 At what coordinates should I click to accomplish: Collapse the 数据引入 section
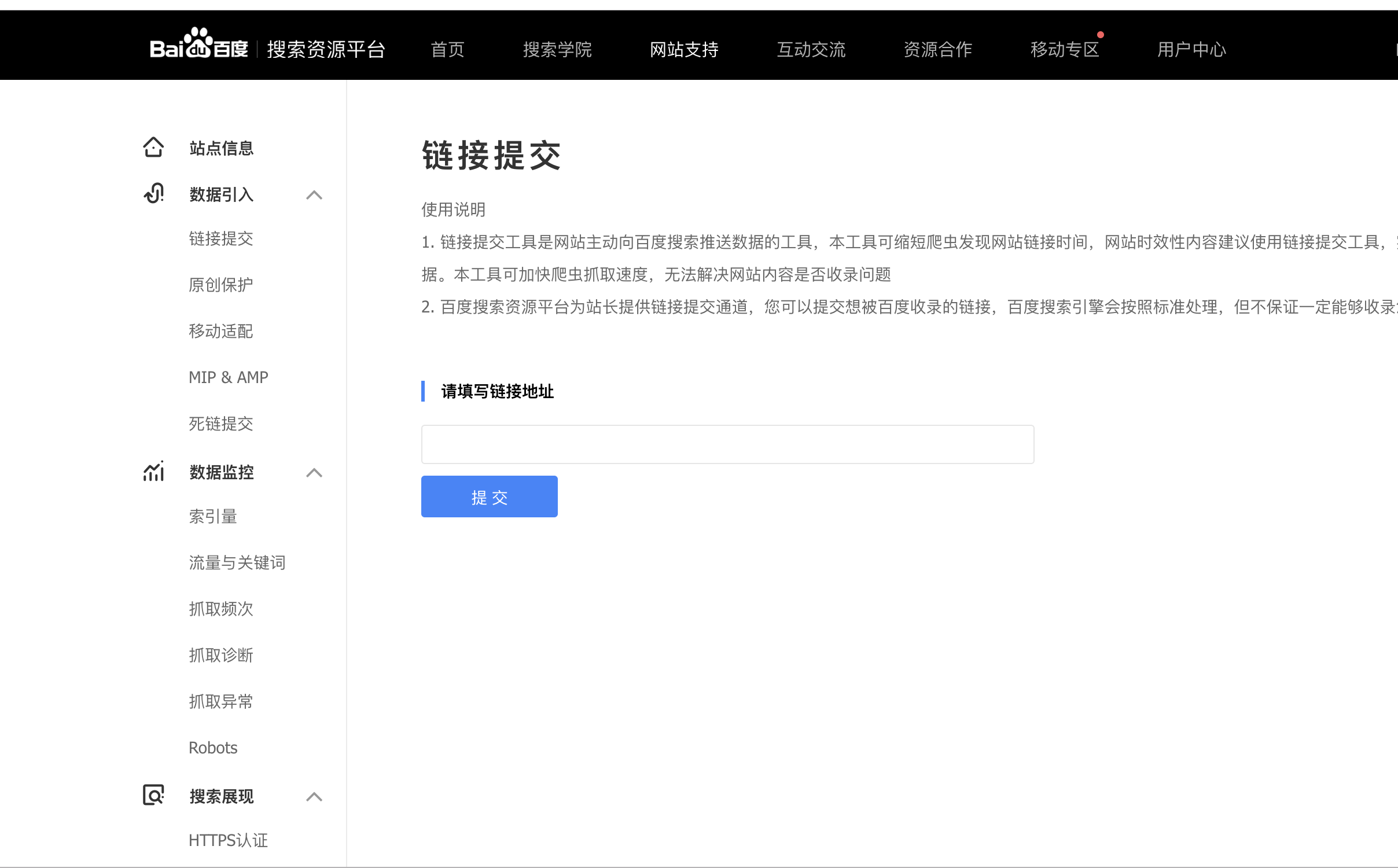click(314, 196)
